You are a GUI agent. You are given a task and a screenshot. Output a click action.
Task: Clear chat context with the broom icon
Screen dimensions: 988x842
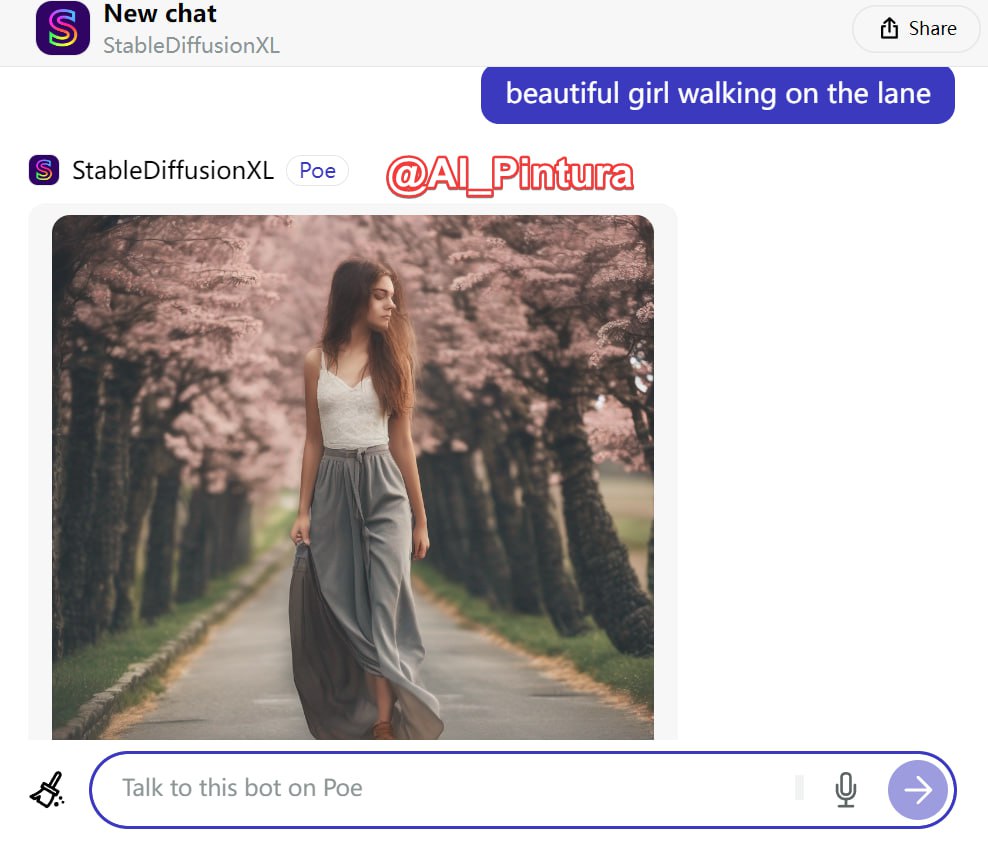pos(47,789)
